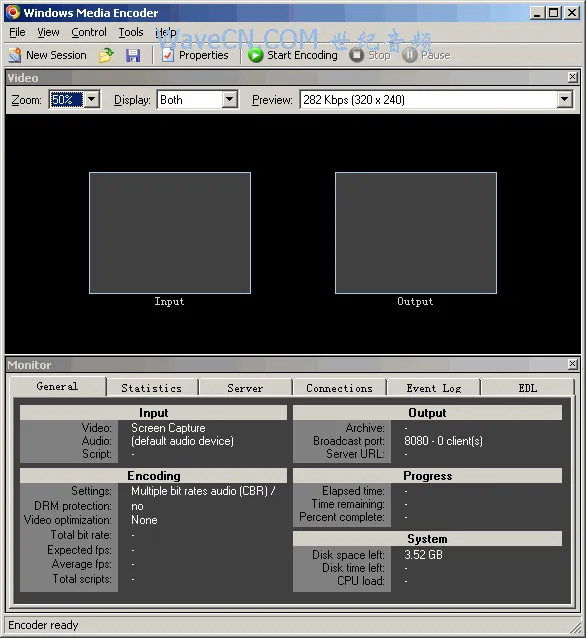Click Video optimization value None

(x=144, y=520)
